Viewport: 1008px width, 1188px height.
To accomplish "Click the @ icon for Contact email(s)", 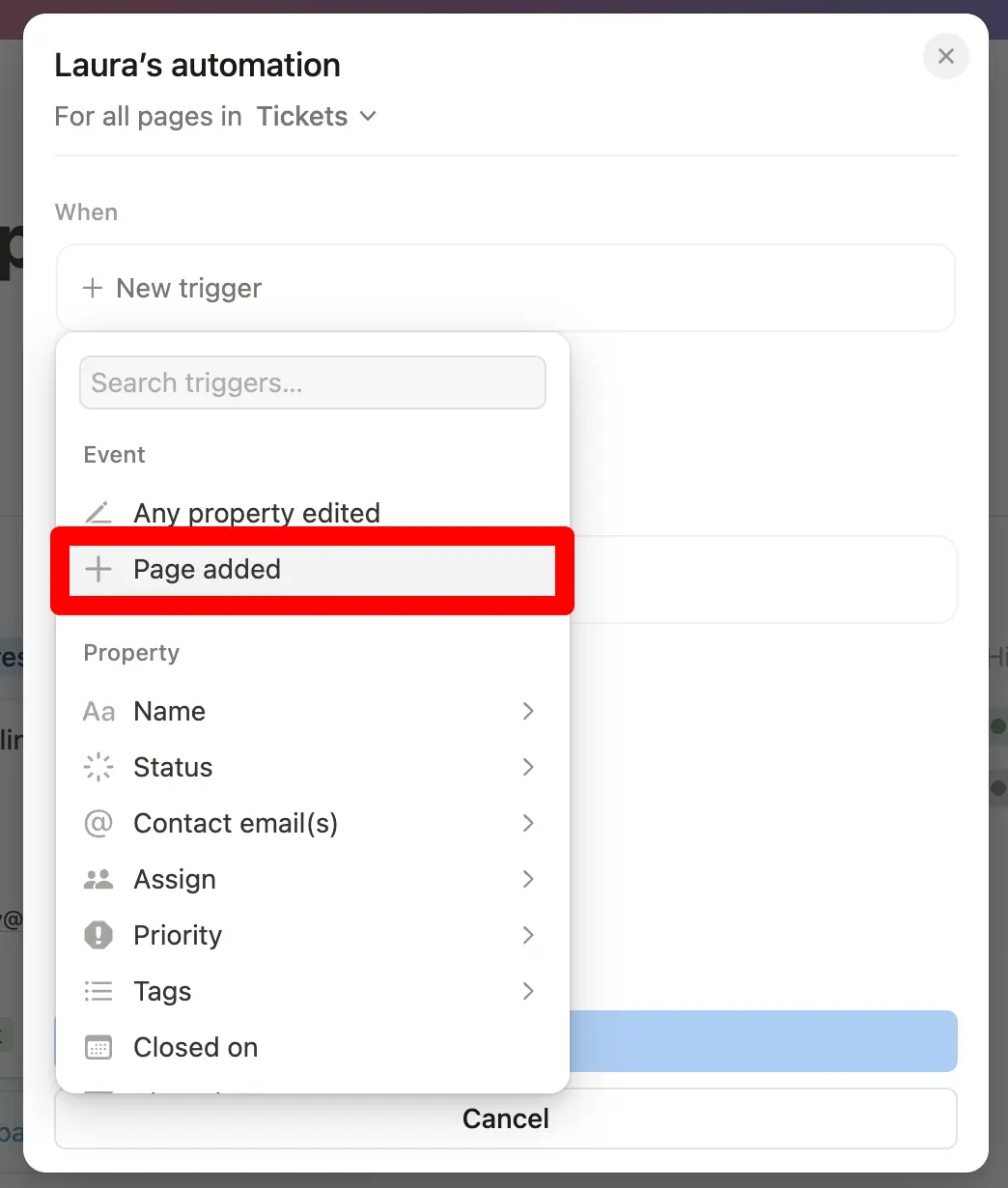I will [98, 824].
